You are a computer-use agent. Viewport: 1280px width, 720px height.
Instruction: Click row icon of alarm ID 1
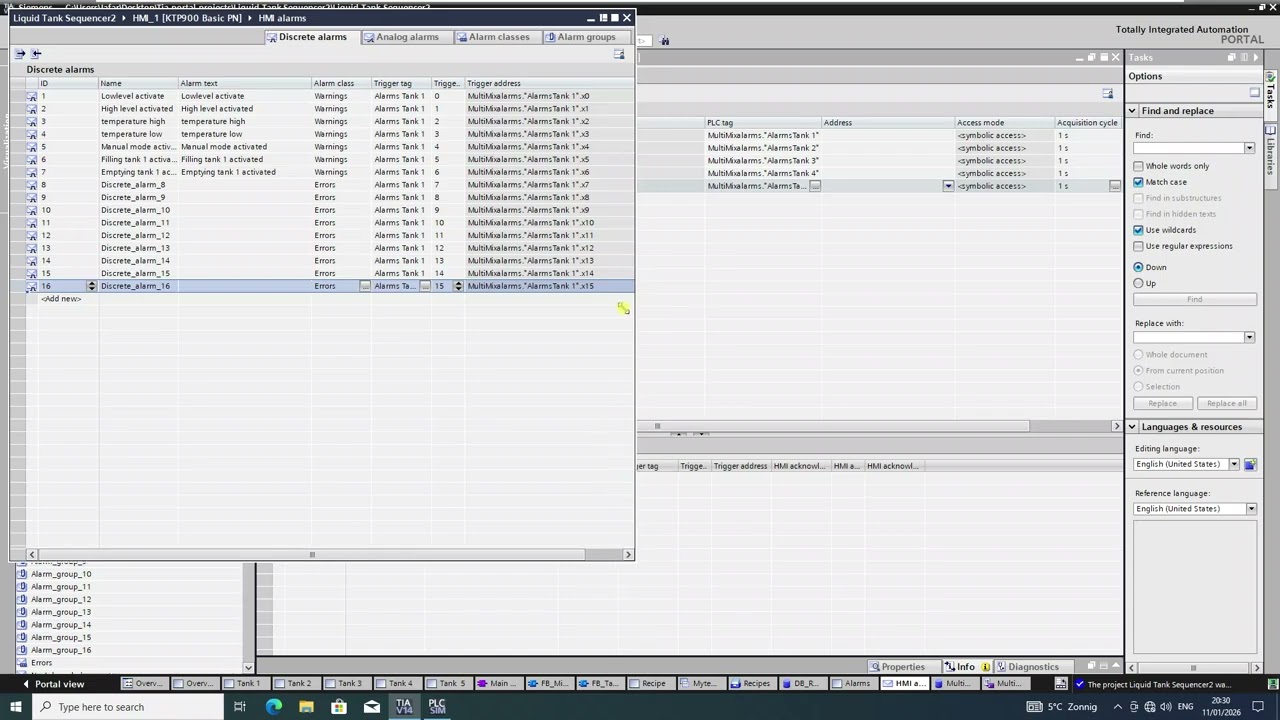[32, 96]
